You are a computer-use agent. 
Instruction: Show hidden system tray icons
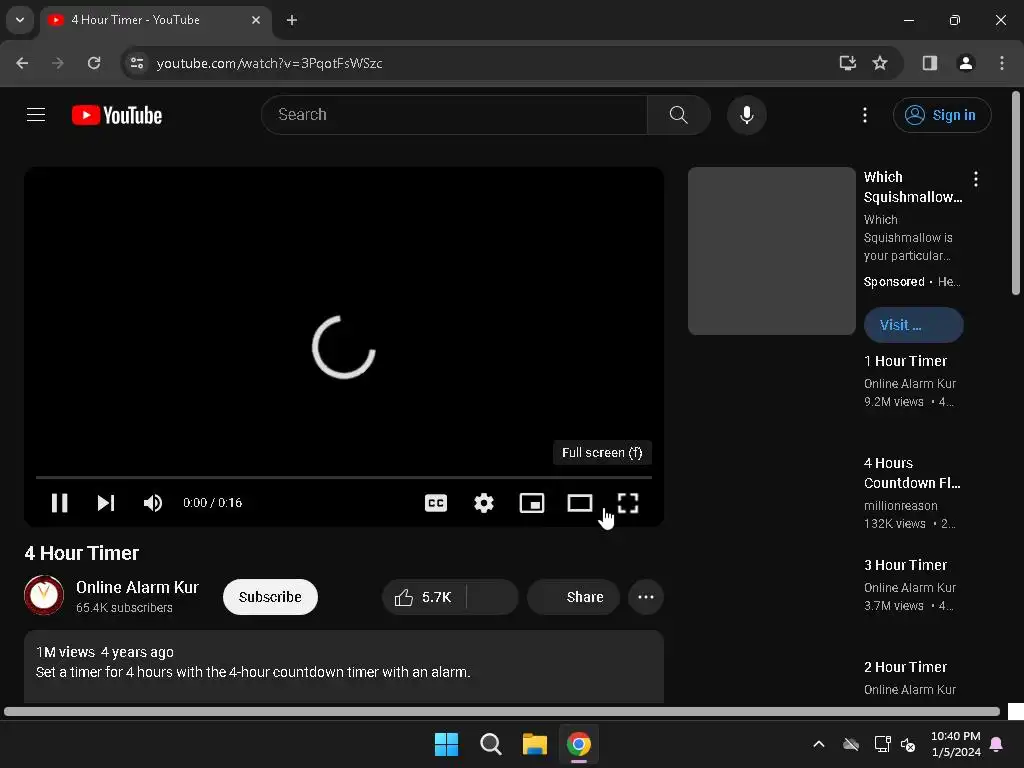tap(818, 744)
